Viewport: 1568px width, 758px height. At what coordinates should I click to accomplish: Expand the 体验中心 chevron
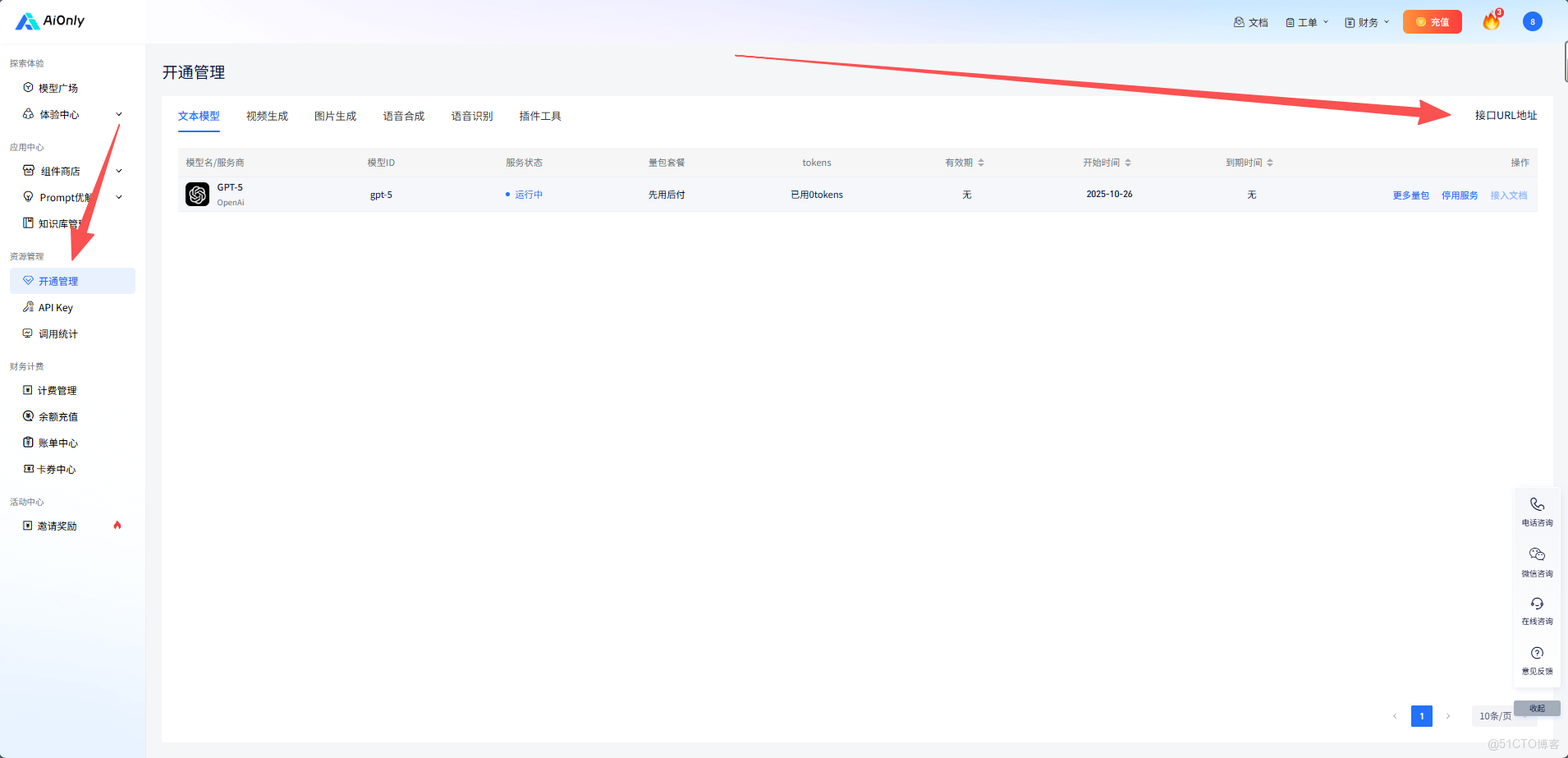tap(119, 114)
